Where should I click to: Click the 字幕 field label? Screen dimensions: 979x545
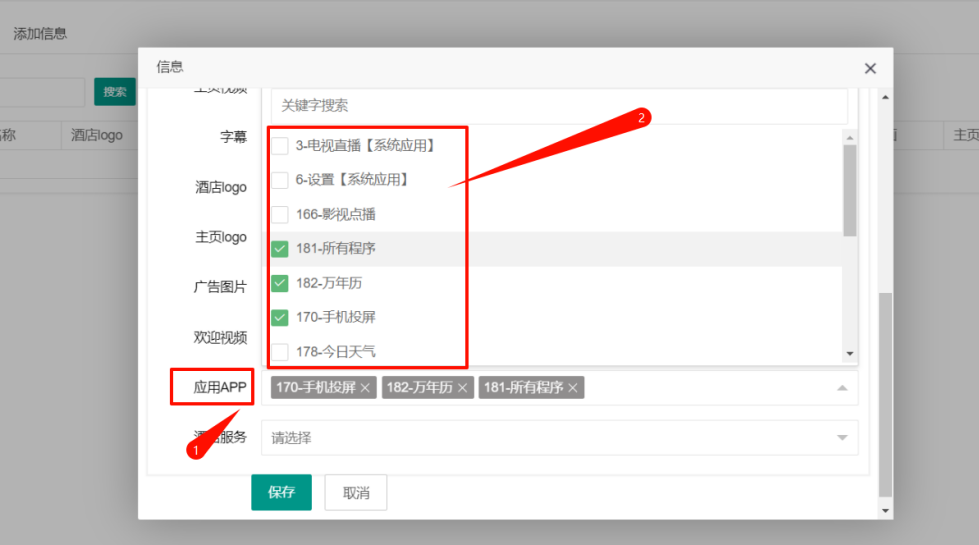(234, 137)
